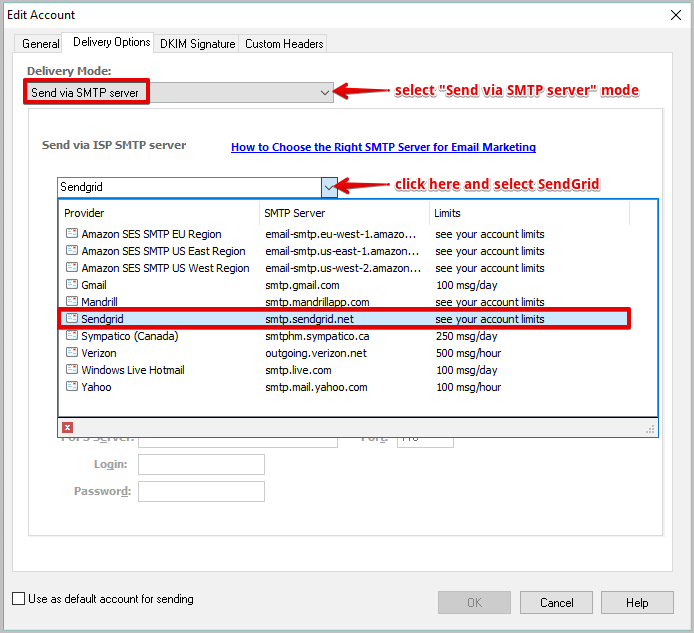Select Yahoo from the provider list
Image resolution: width=694 pixels, height=633 pixels.
pyautogui.click(x=344, y=387)
